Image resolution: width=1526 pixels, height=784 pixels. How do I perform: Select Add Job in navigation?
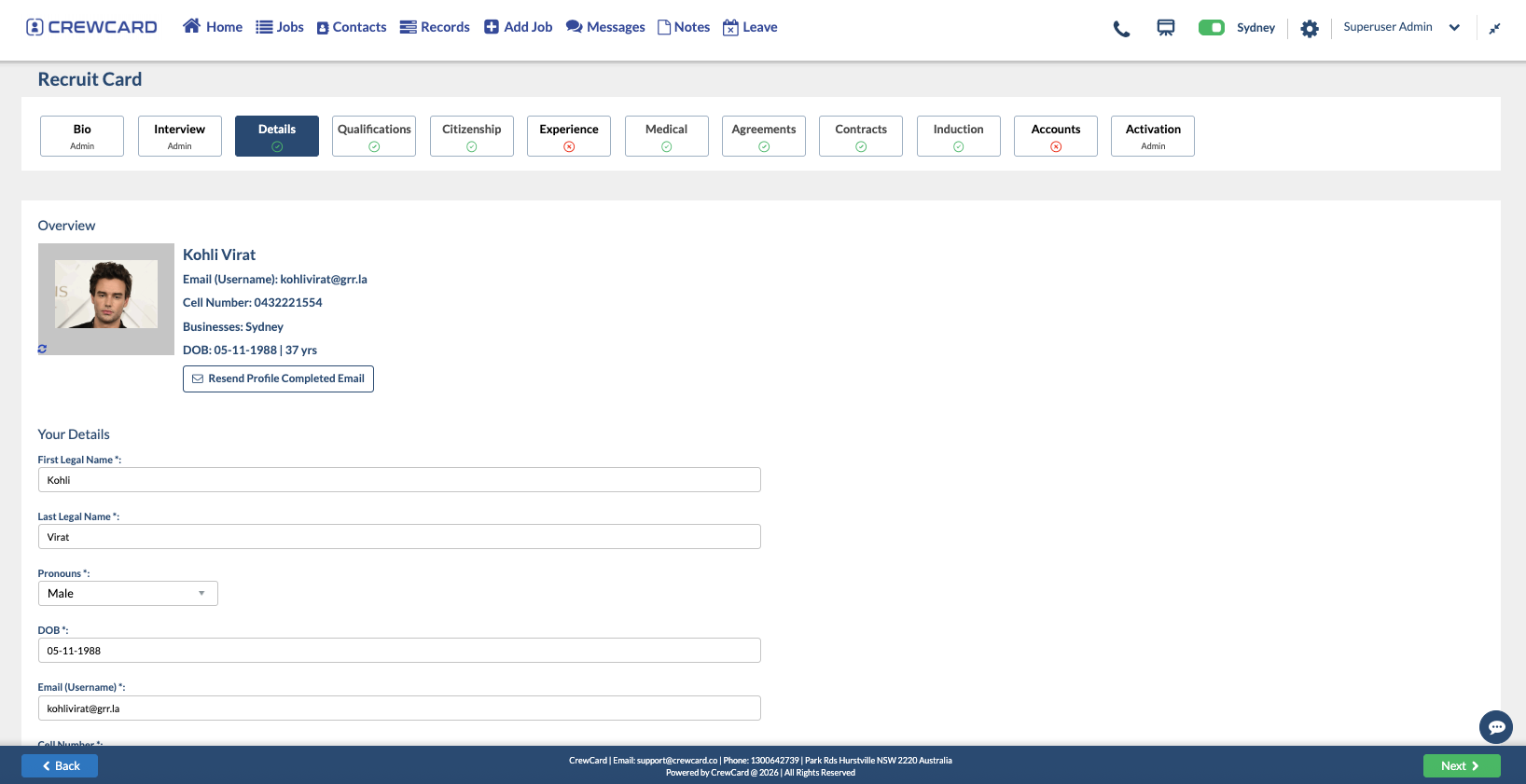pos(518,27)
